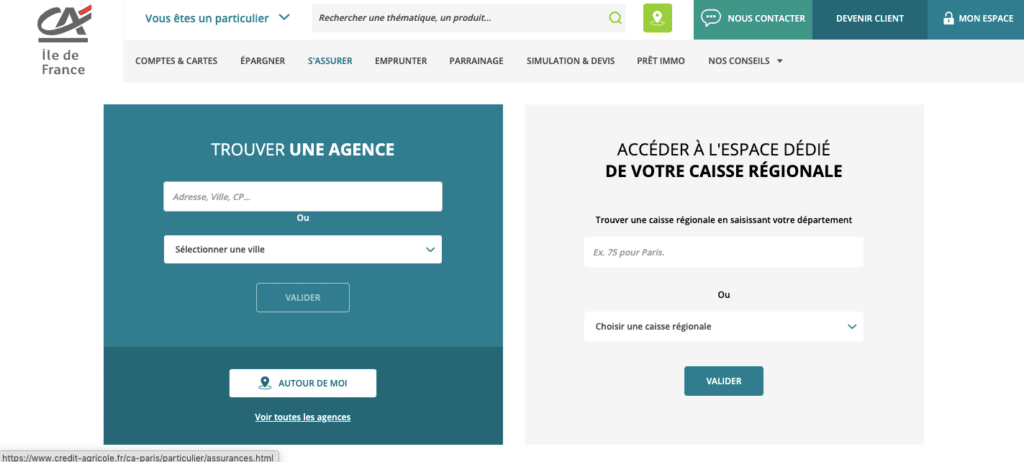The image size is (1024, 462).
Task: Go to the S'assurer menu item
Action: pyautogui.click(x=329, y=61)
